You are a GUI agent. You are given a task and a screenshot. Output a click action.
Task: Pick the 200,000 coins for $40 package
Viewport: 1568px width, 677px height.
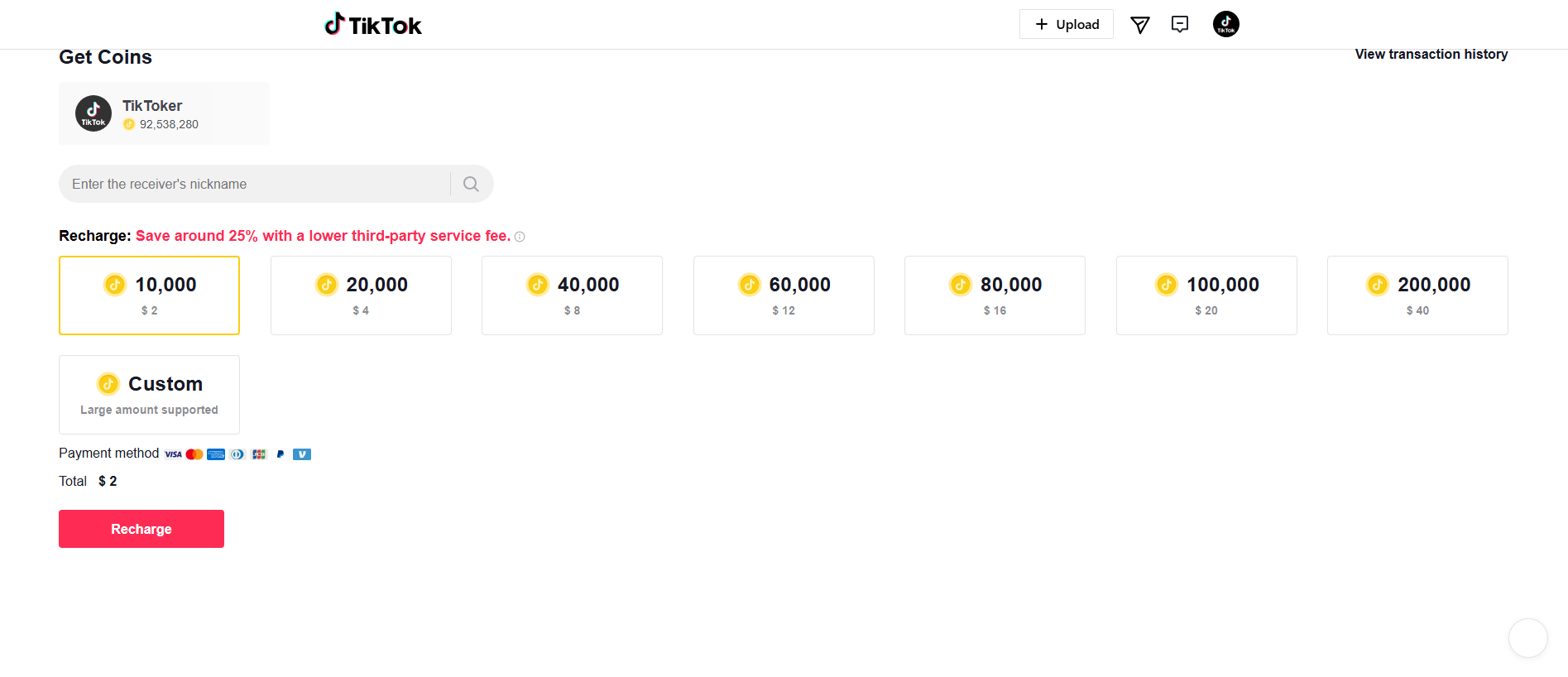click(x=1417, y=295)
